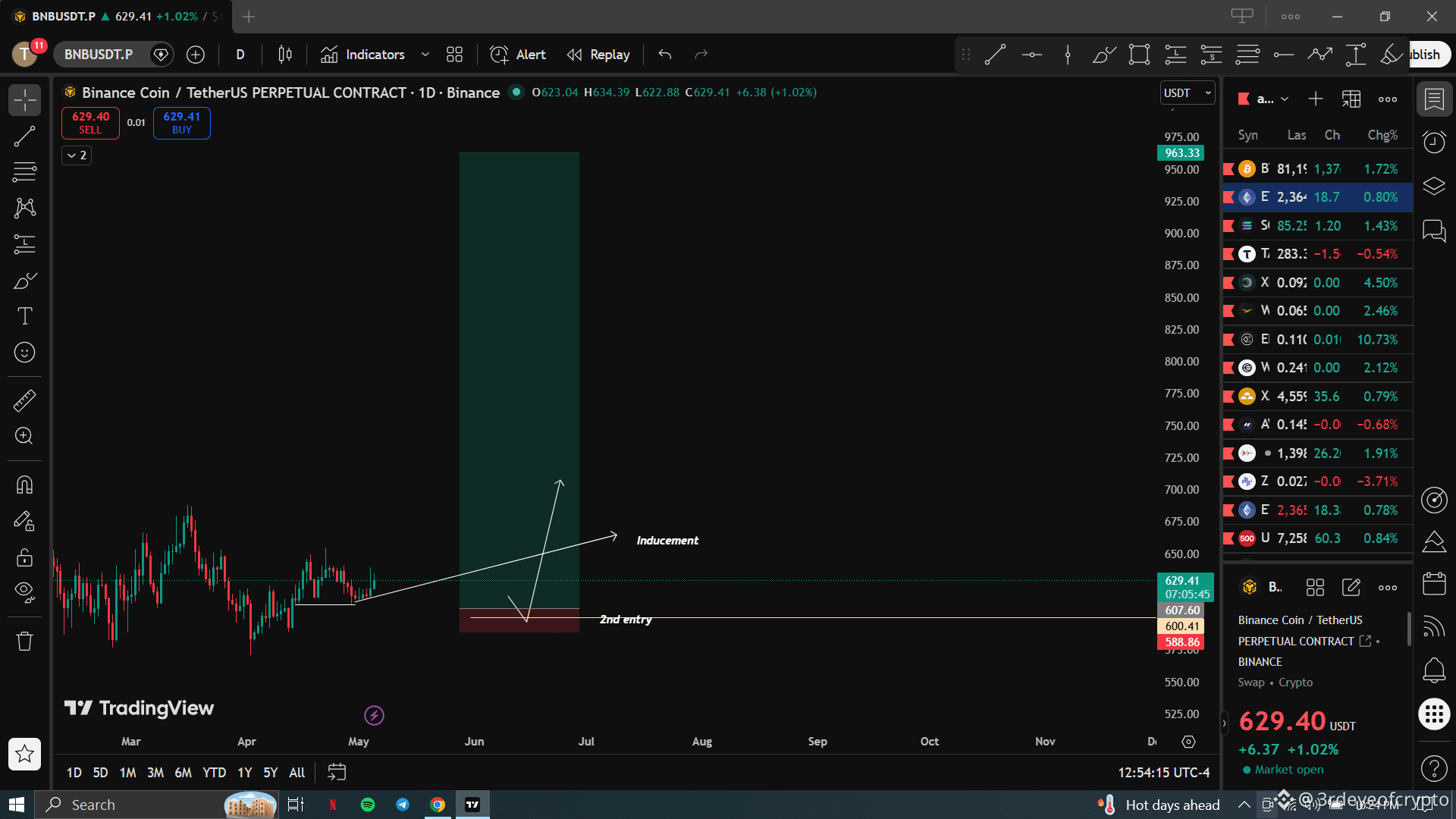Open the watchlist name dropdown
This screenshot has width=1456, height=819.
click(x=1272, y=99)
